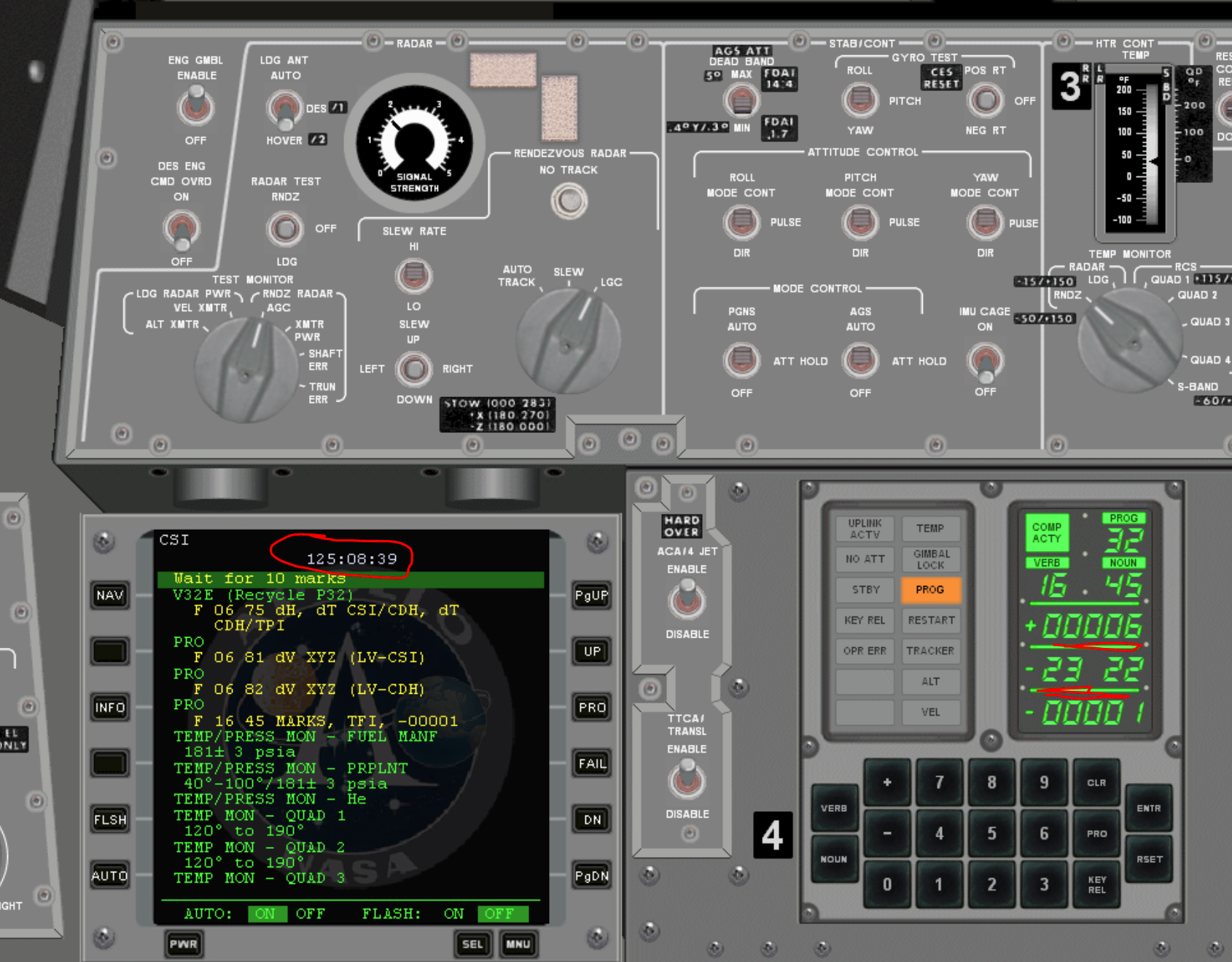Flip the YAW MODE CONT switch
This screenshot has height=962, width=1232.
(x=985, y=222)
